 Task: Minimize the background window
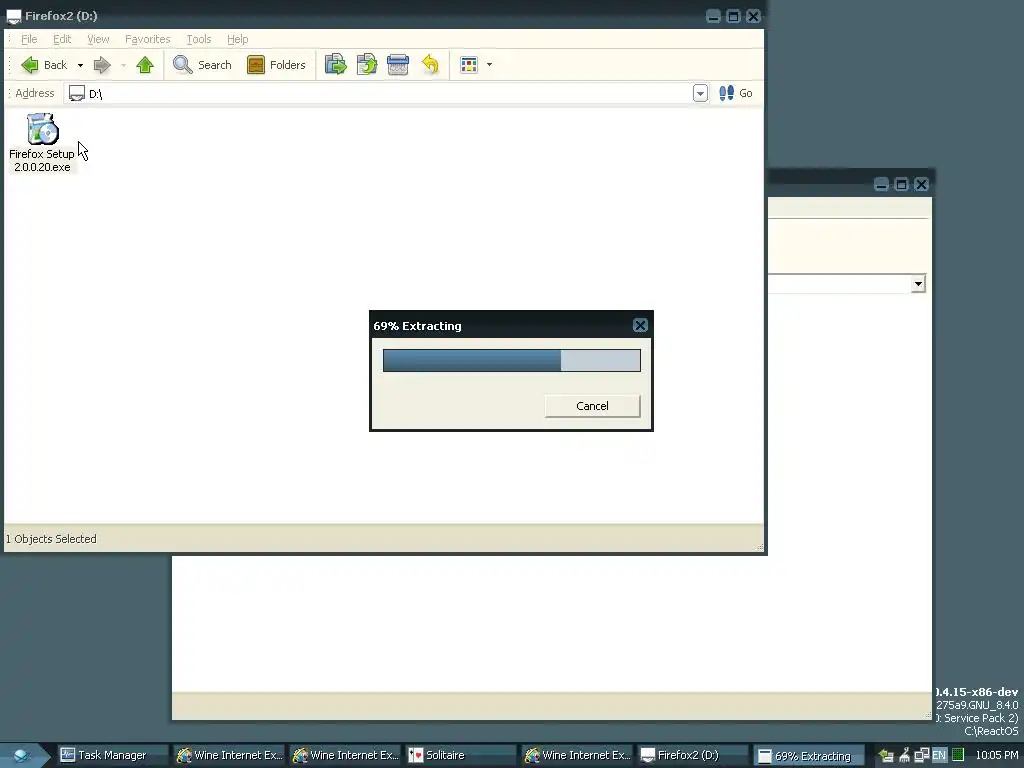(x=881, y=184)
